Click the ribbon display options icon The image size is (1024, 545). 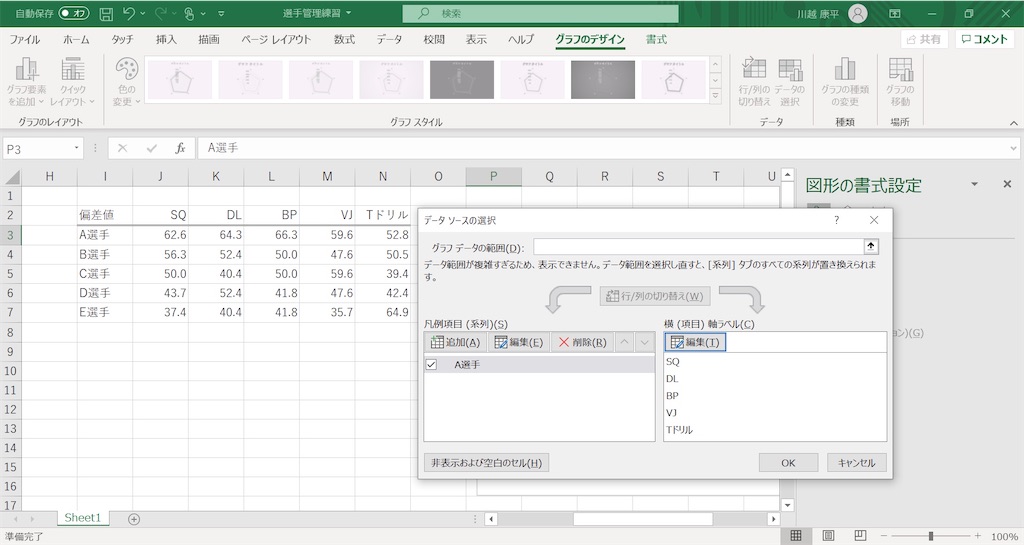pyautogui.click(x=895, y=13)
